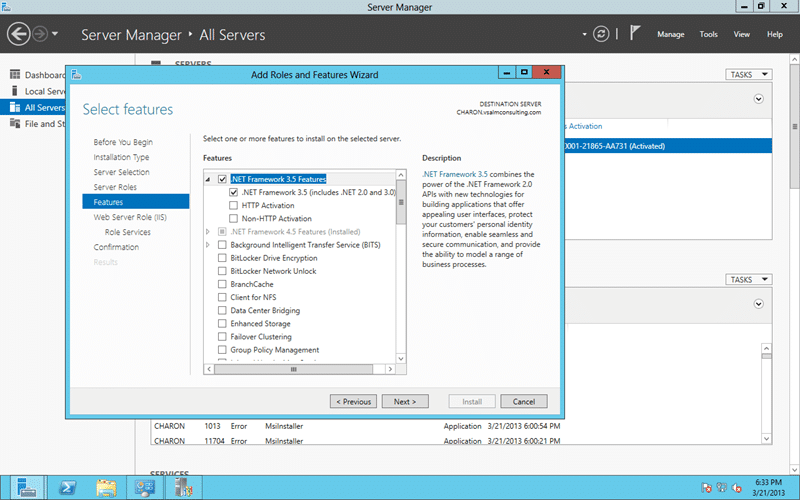Viewport: 800px width, 500px height.
Task: Click the forward navigation arrow in header
Action: [x=40, y=34]
